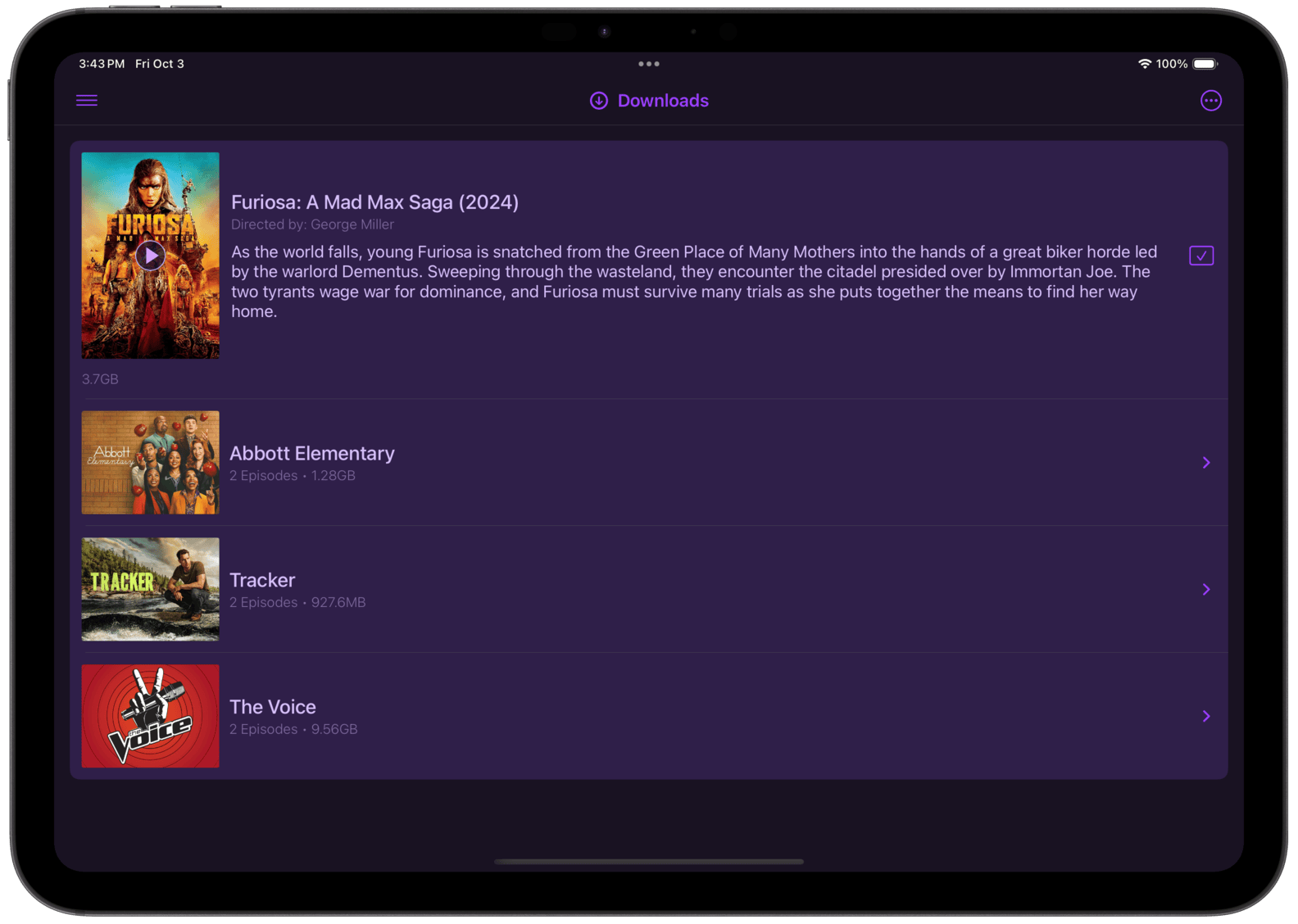Open the hamburger side menu
The image size is (1298, 924).
click(x=87, y=100)
